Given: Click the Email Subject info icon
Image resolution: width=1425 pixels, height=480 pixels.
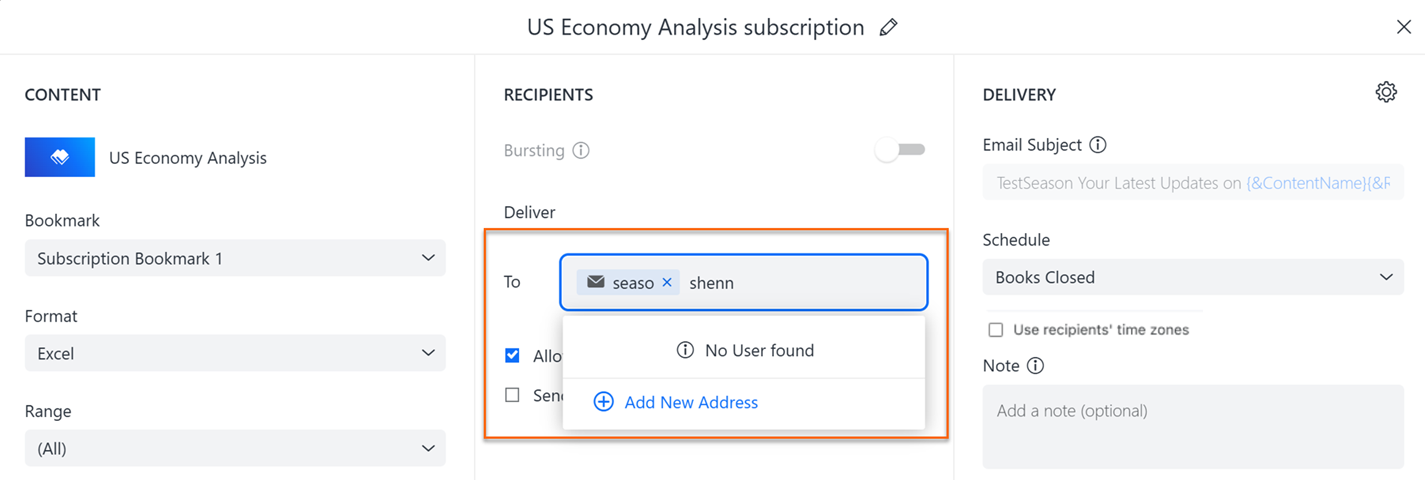Looking at the screenshot, I should [x=1098, y=145].
